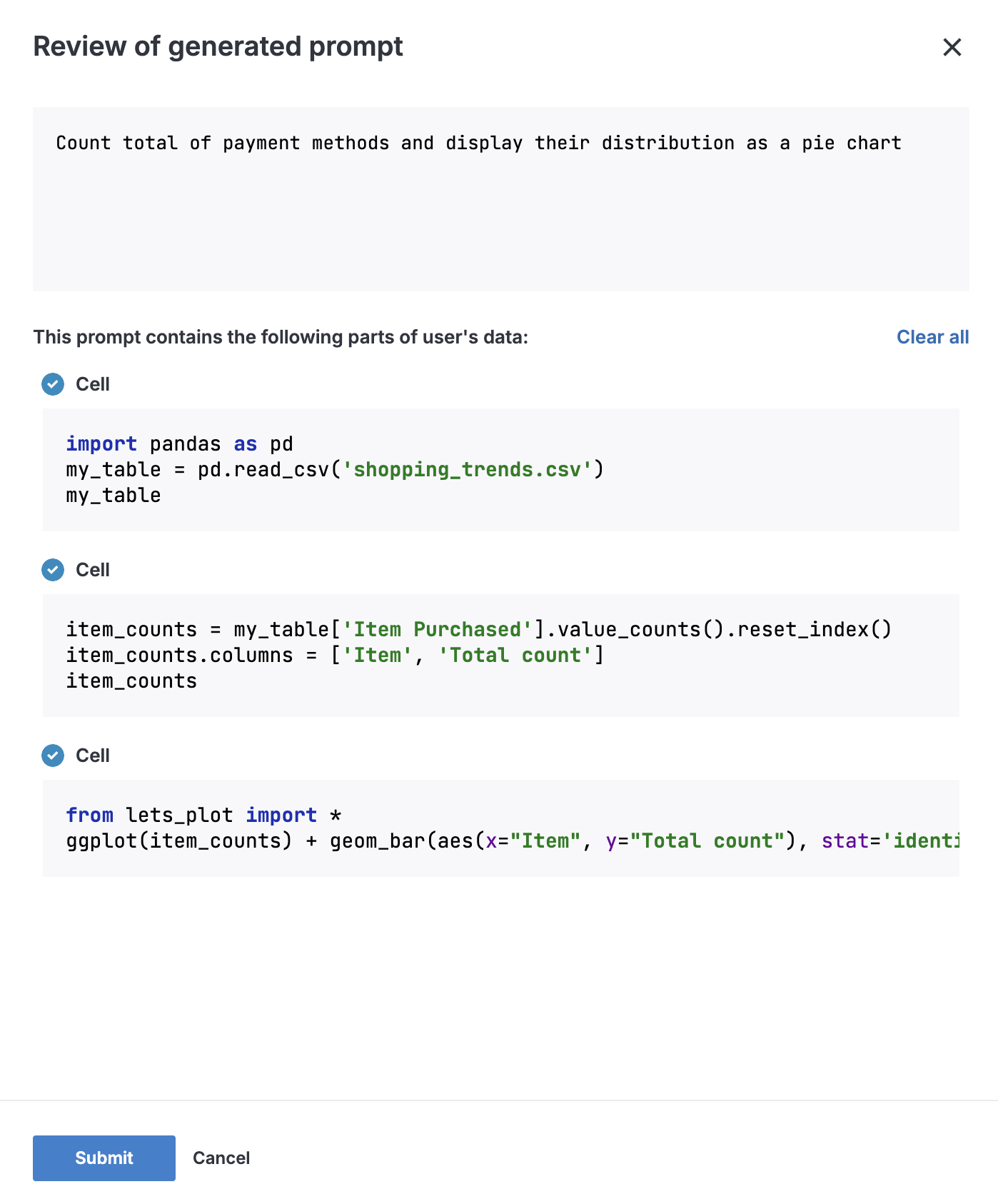Click the Clear all link

[x=932, y=337]
